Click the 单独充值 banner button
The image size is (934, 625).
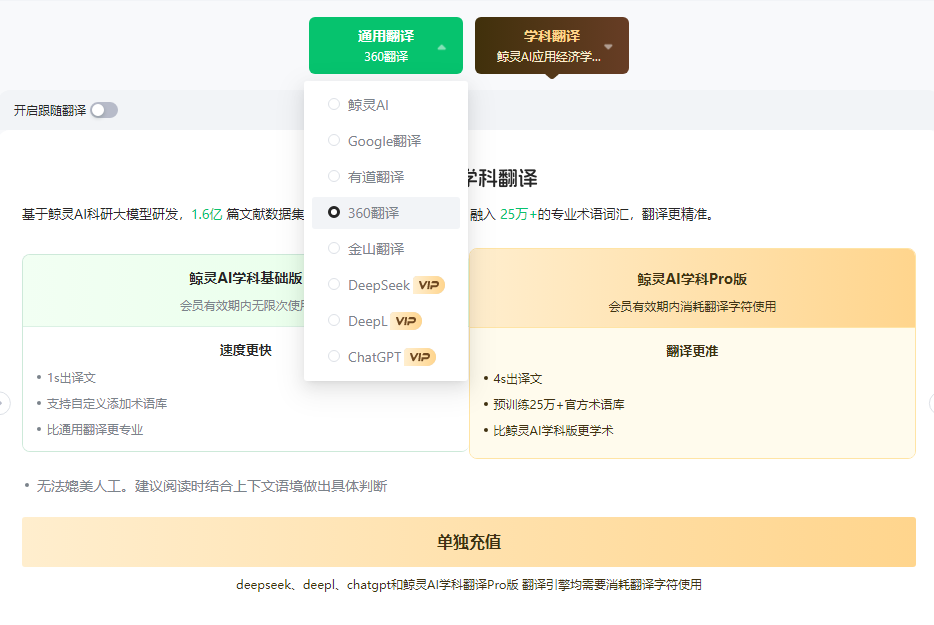tap(469, 542)
